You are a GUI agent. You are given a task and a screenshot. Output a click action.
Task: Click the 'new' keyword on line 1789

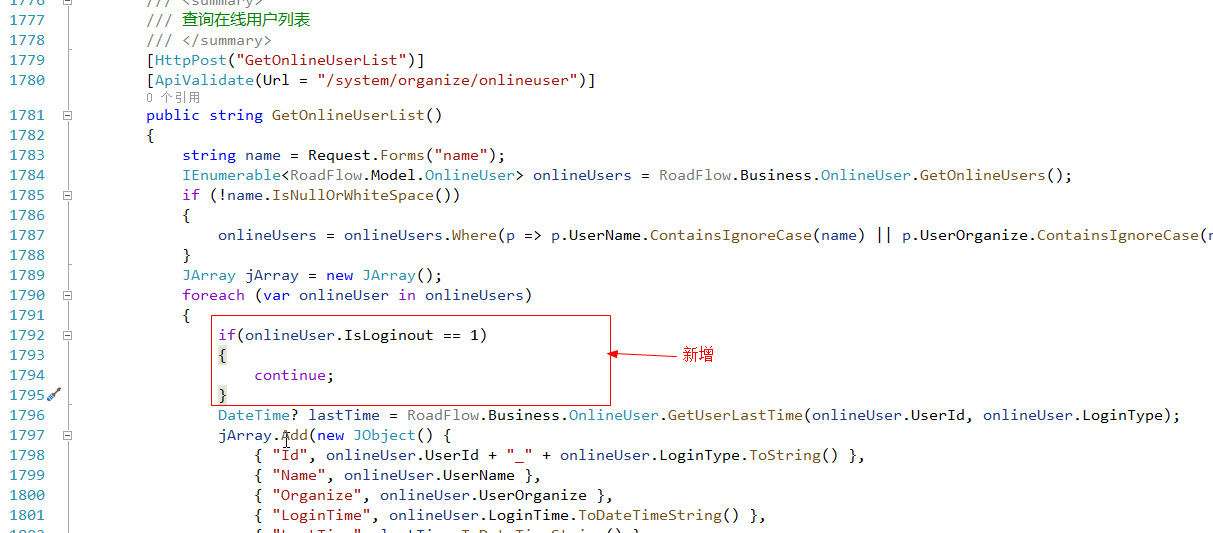[339, 275]
